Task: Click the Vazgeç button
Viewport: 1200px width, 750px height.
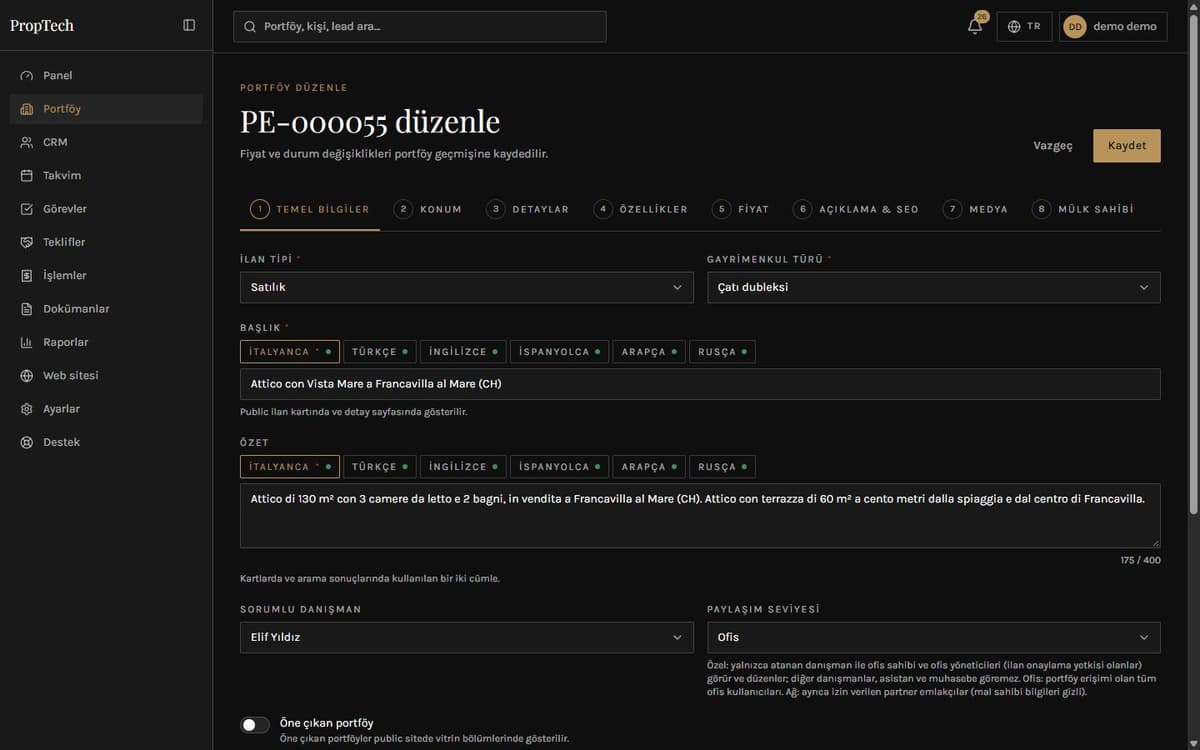Action: (1053, 146)
